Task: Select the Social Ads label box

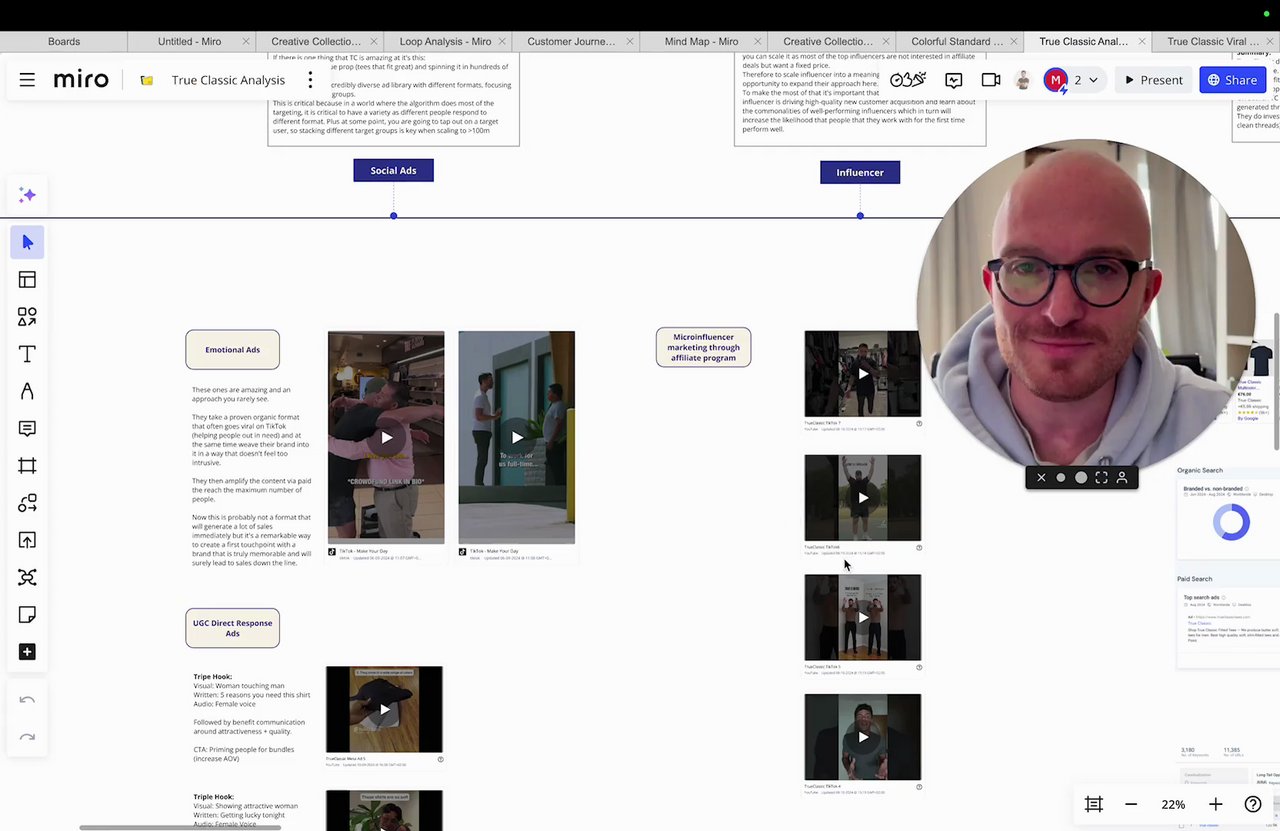Action: 393,170
